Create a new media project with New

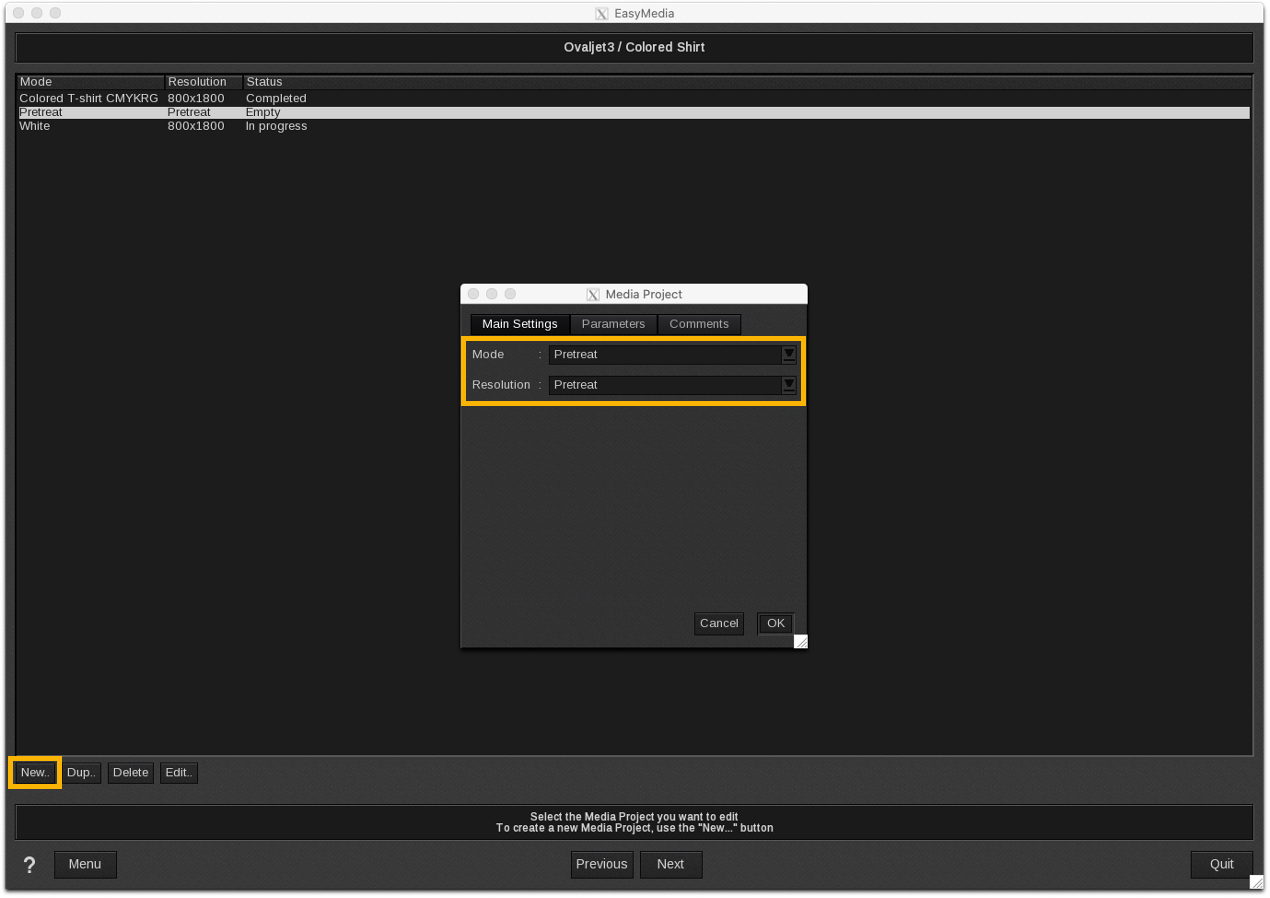point(34,772)
